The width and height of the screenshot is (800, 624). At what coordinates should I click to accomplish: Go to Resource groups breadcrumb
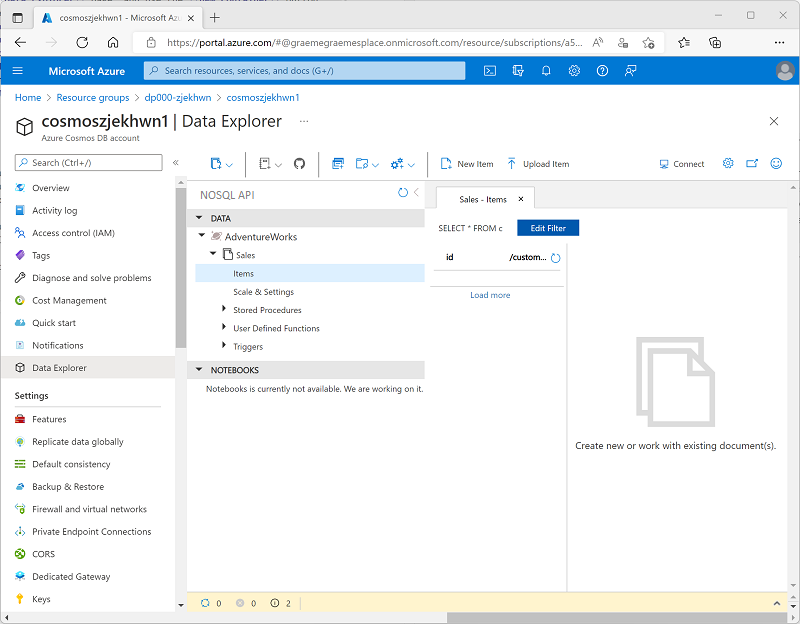(93, 97)
